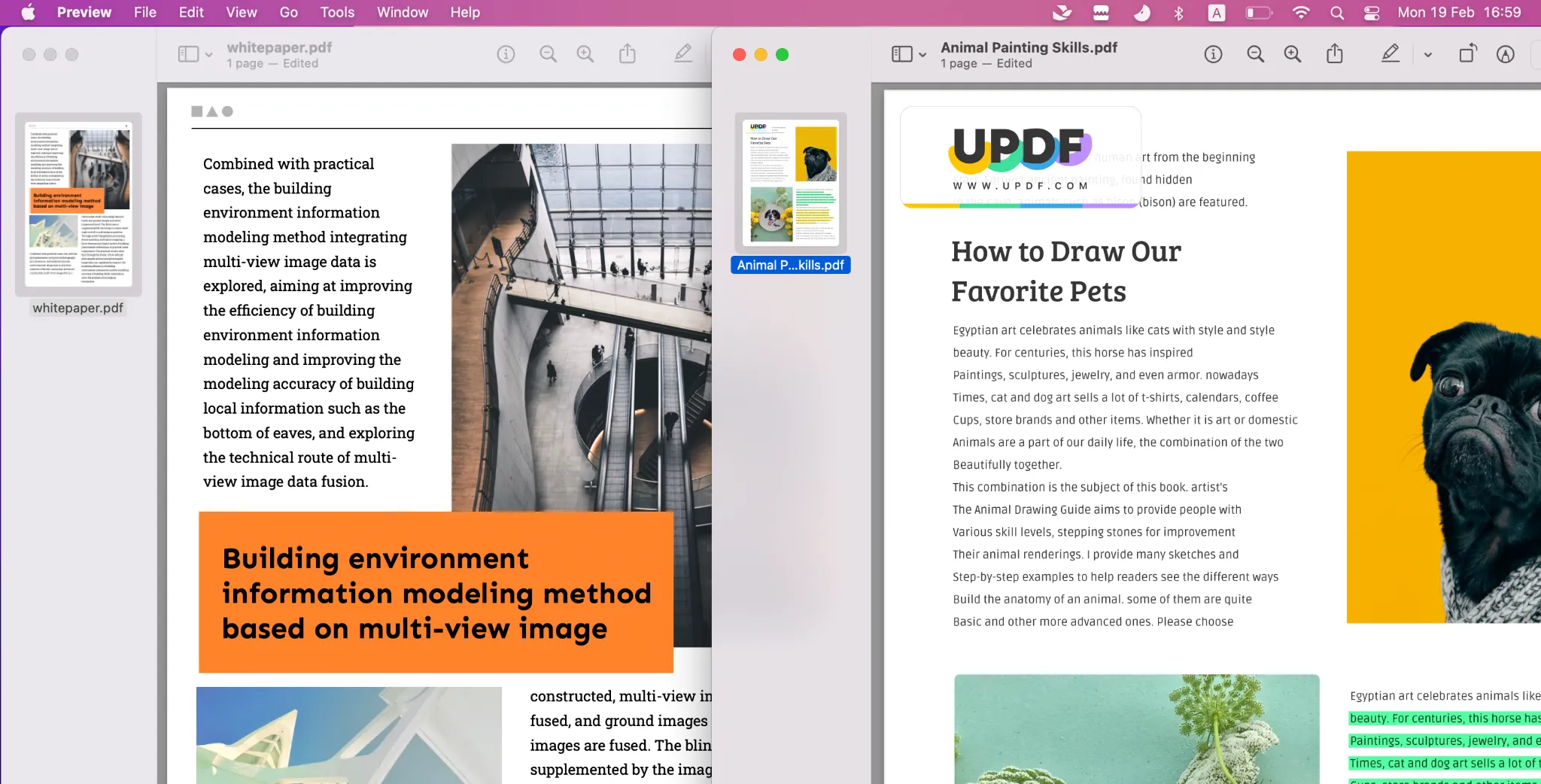This screenshot has width=1541, height=784.
Task: Open the Apple menu
Action: (x=28, y=12)
